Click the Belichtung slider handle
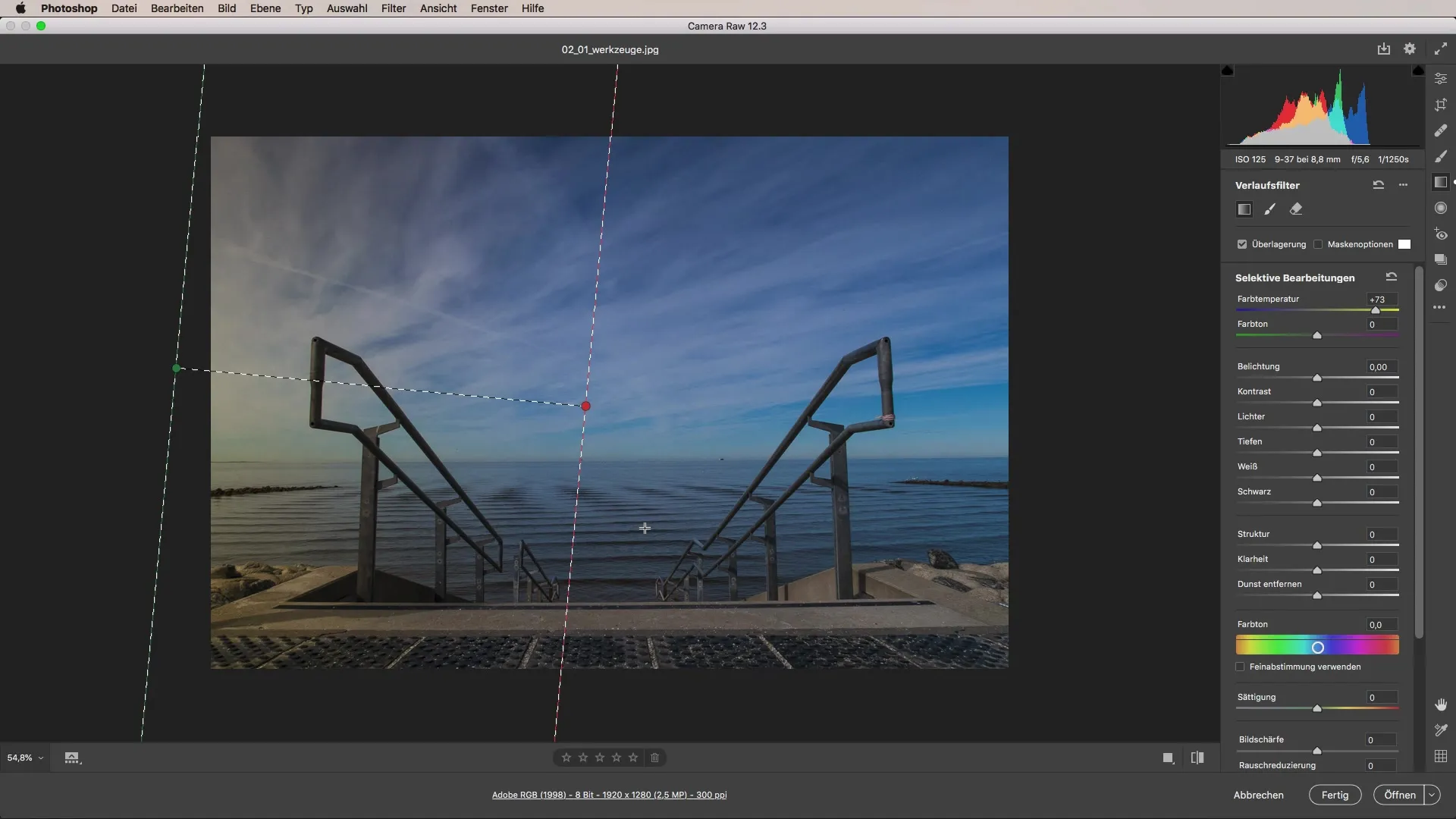 1317,378
